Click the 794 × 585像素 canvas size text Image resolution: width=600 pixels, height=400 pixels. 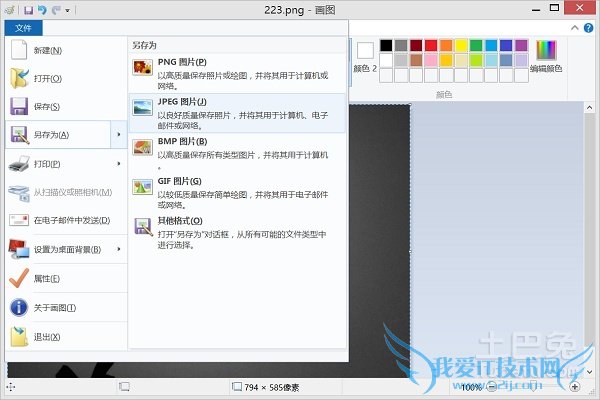(x=272, y=387)
